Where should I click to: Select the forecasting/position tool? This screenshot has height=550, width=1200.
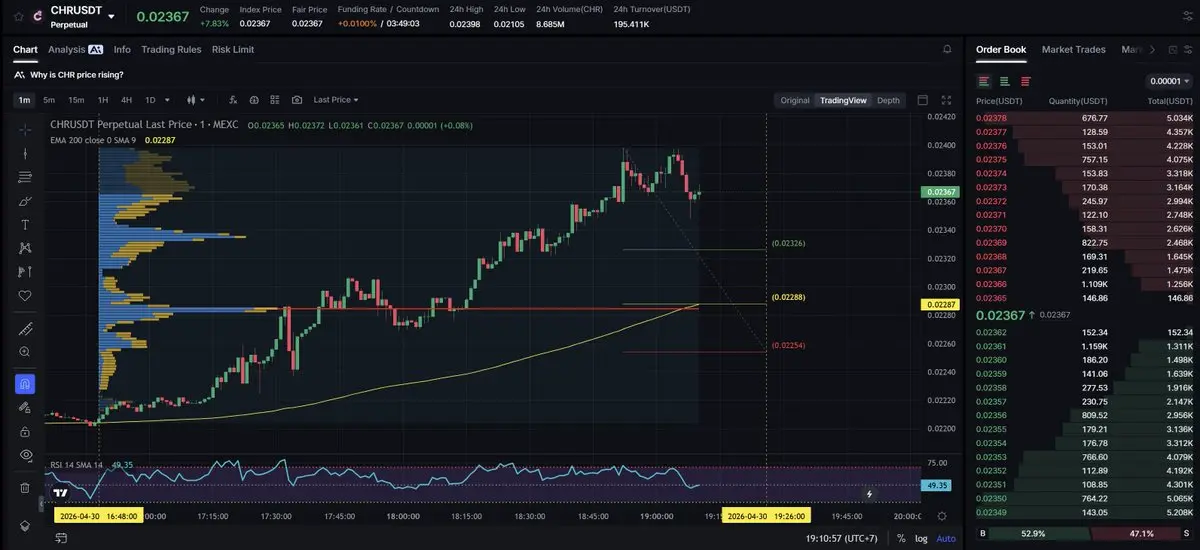click(x=25, y=272)
